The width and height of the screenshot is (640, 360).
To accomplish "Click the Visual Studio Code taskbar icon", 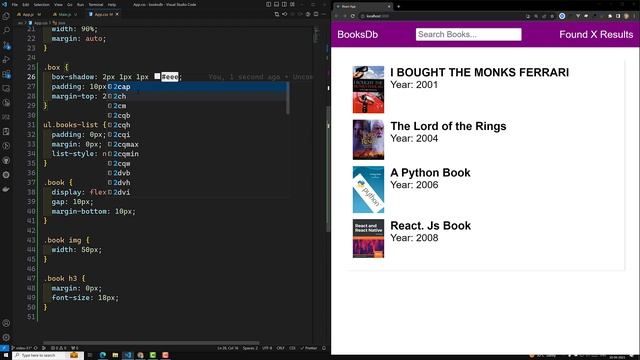I will 128,356.
